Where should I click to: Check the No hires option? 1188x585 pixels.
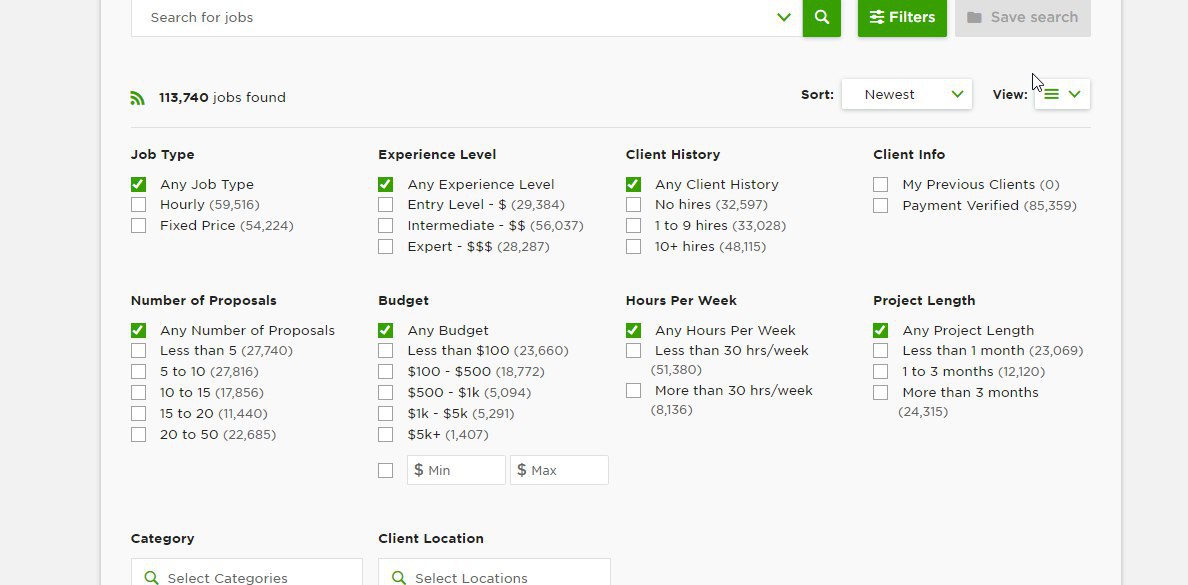click(x=633, y=205)
